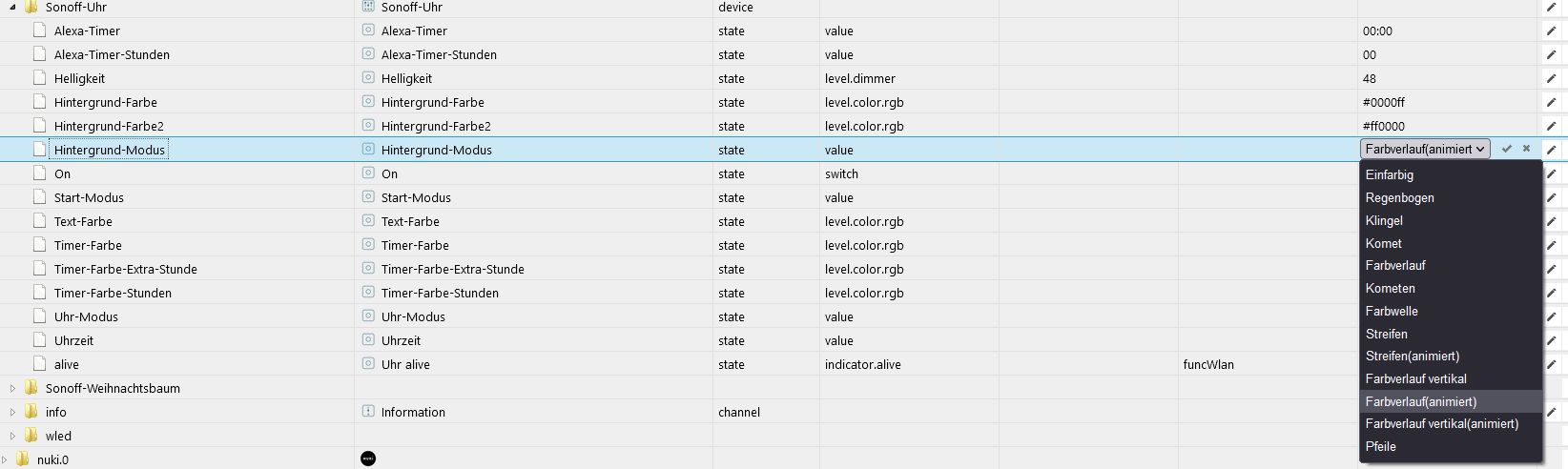Confirm the Hintergrund-Modus selection with the checkmark
Screen dimensions: 1568x469
tap(1507, 149)
